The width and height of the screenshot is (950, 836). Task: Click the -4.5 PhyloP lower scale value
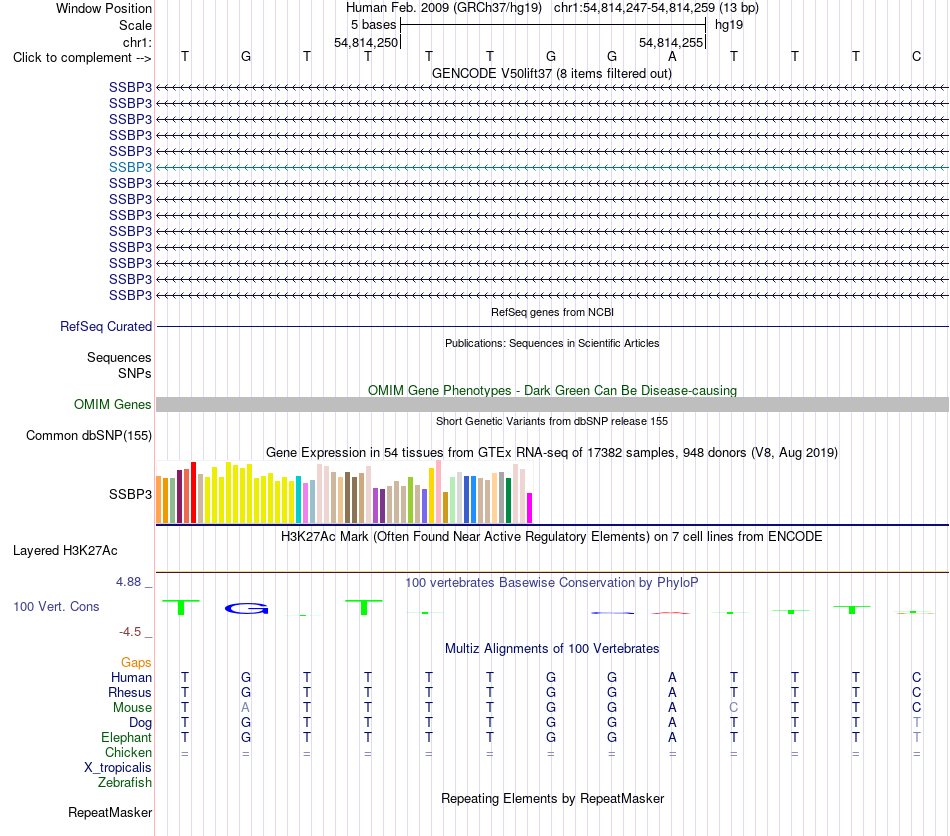130,632
